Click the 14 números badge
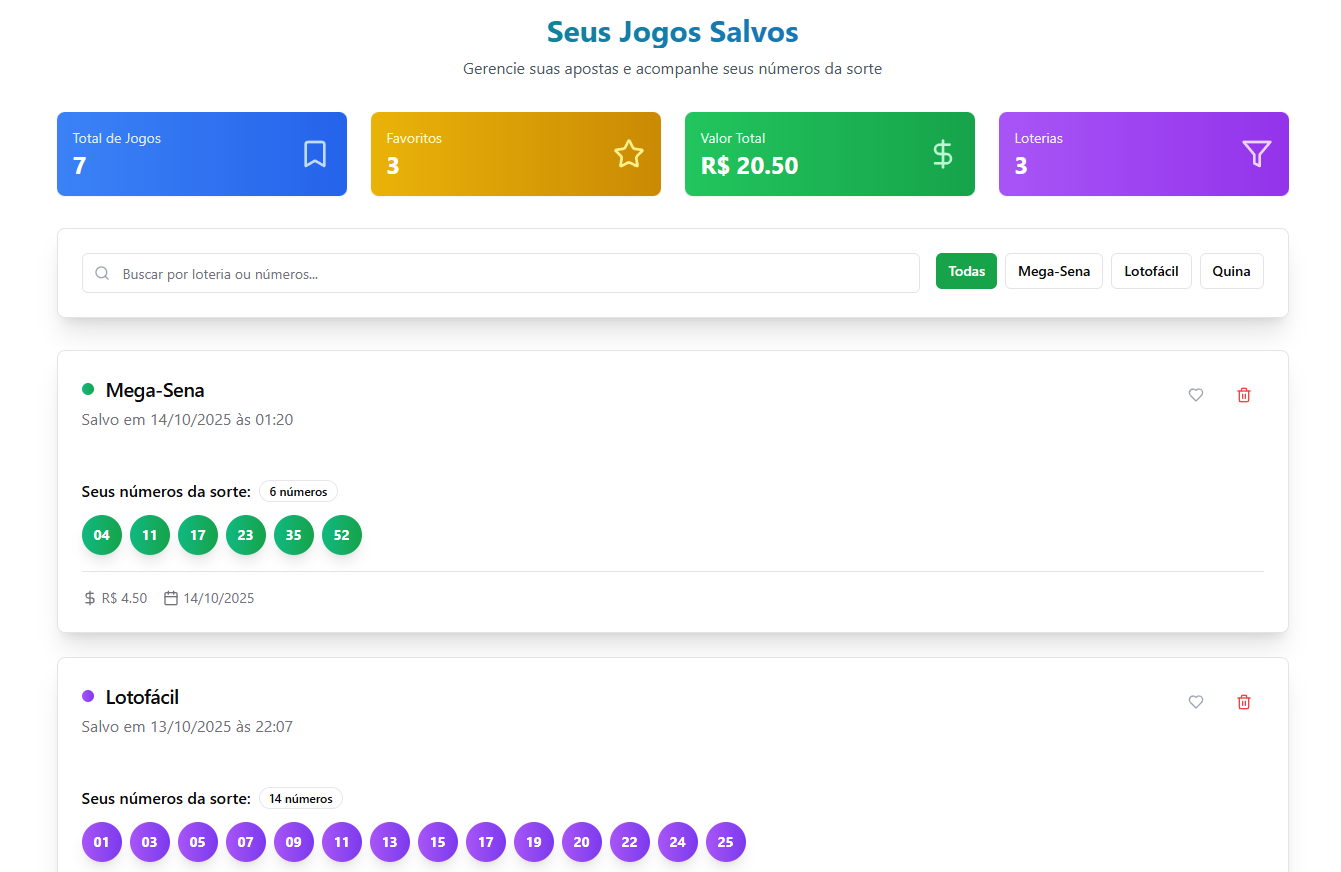This screenshot has height=872, width=1341. coord(301,799)
